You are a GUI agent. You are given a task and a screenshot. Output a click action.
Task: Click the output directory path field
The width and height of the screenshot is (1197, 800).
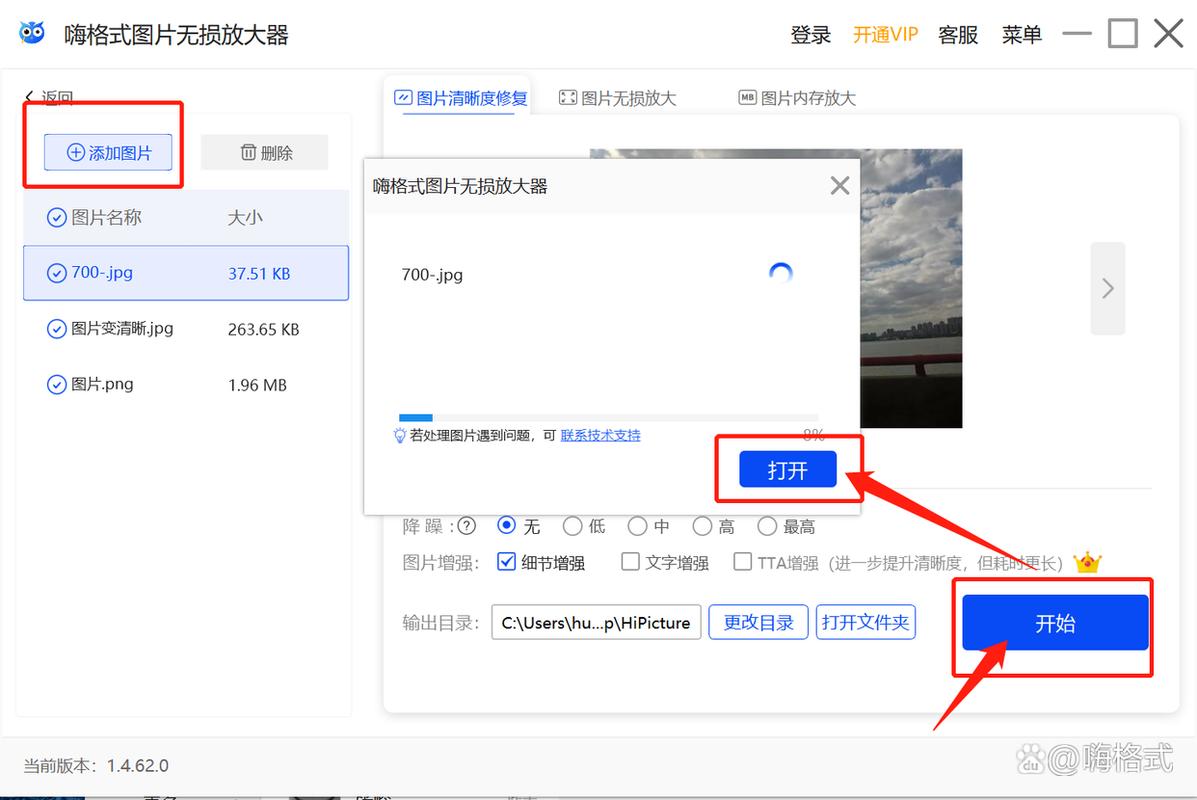596,622
